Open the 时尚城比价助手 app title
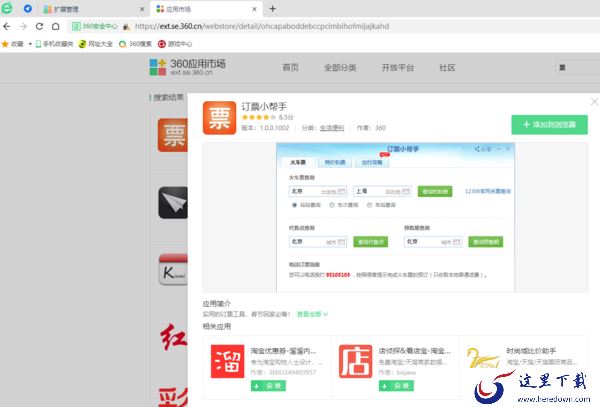The image size is (600, 407). tap(531, 351)
